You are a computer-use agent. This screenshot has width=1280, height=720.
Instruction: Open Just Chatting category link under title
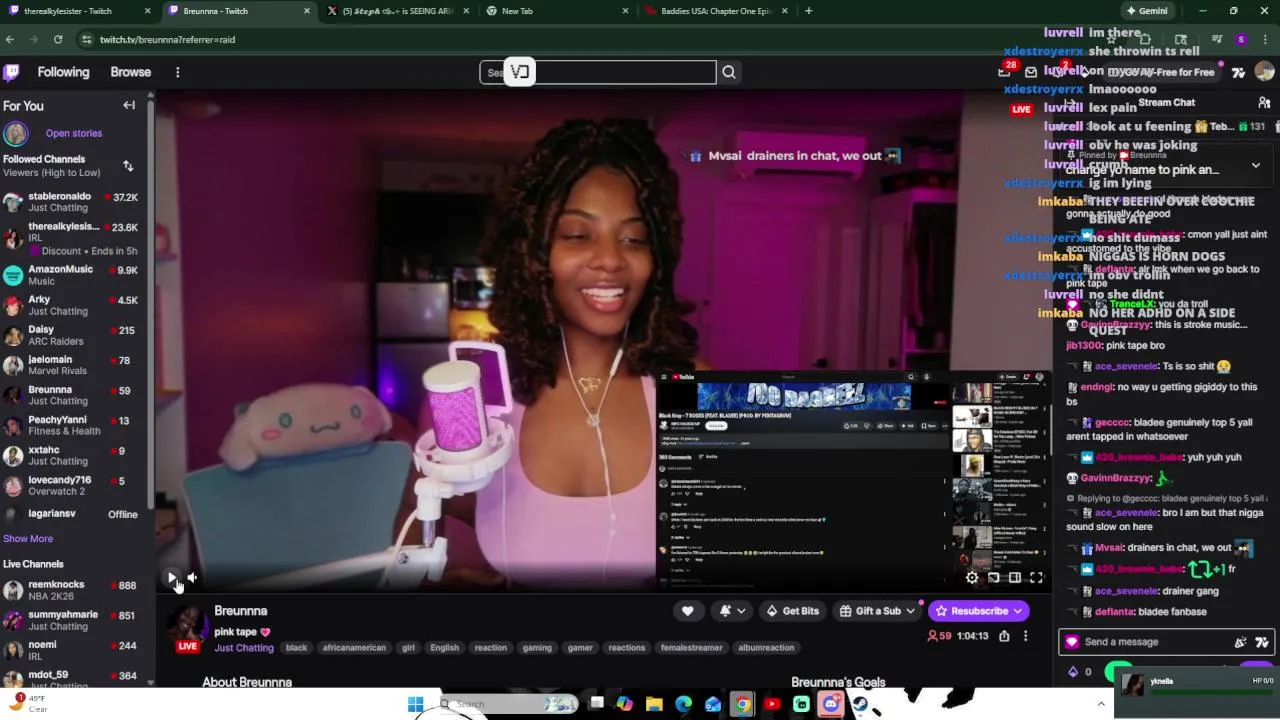coord(244,648)
